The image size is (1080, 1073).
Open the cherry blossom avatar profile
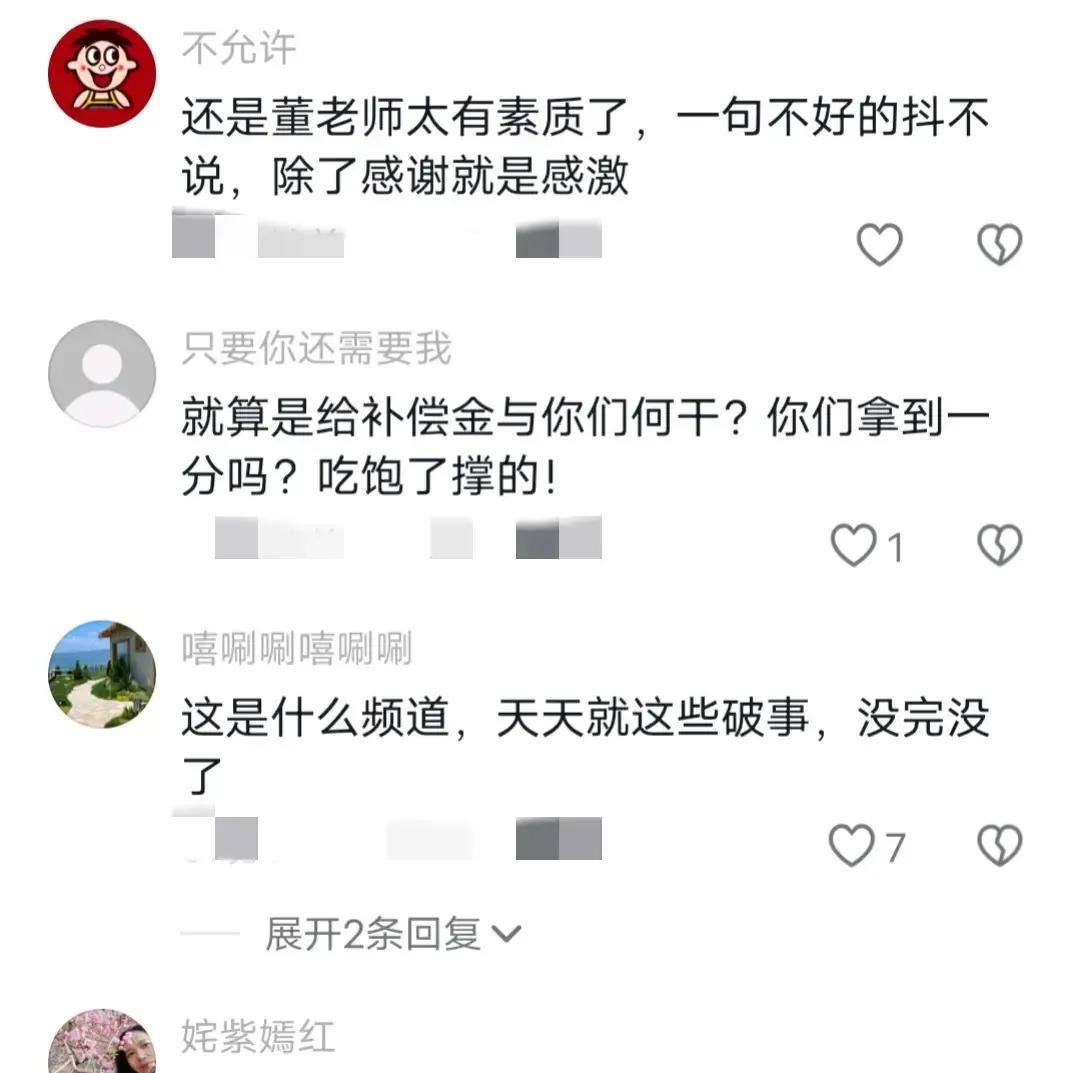[102, 1041]
